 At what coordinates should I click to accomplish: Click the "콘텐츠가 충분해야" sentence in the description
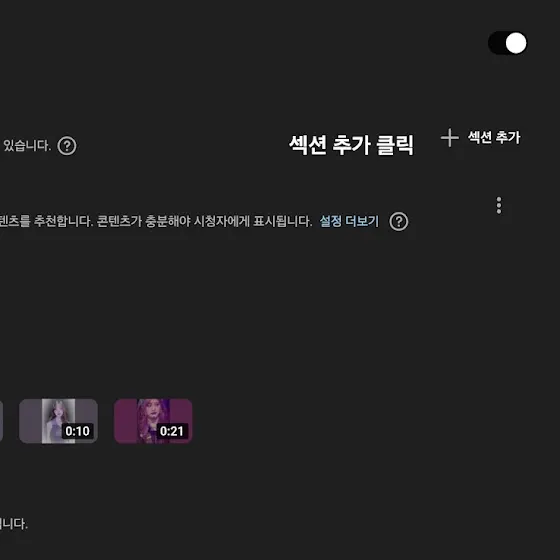143,221
